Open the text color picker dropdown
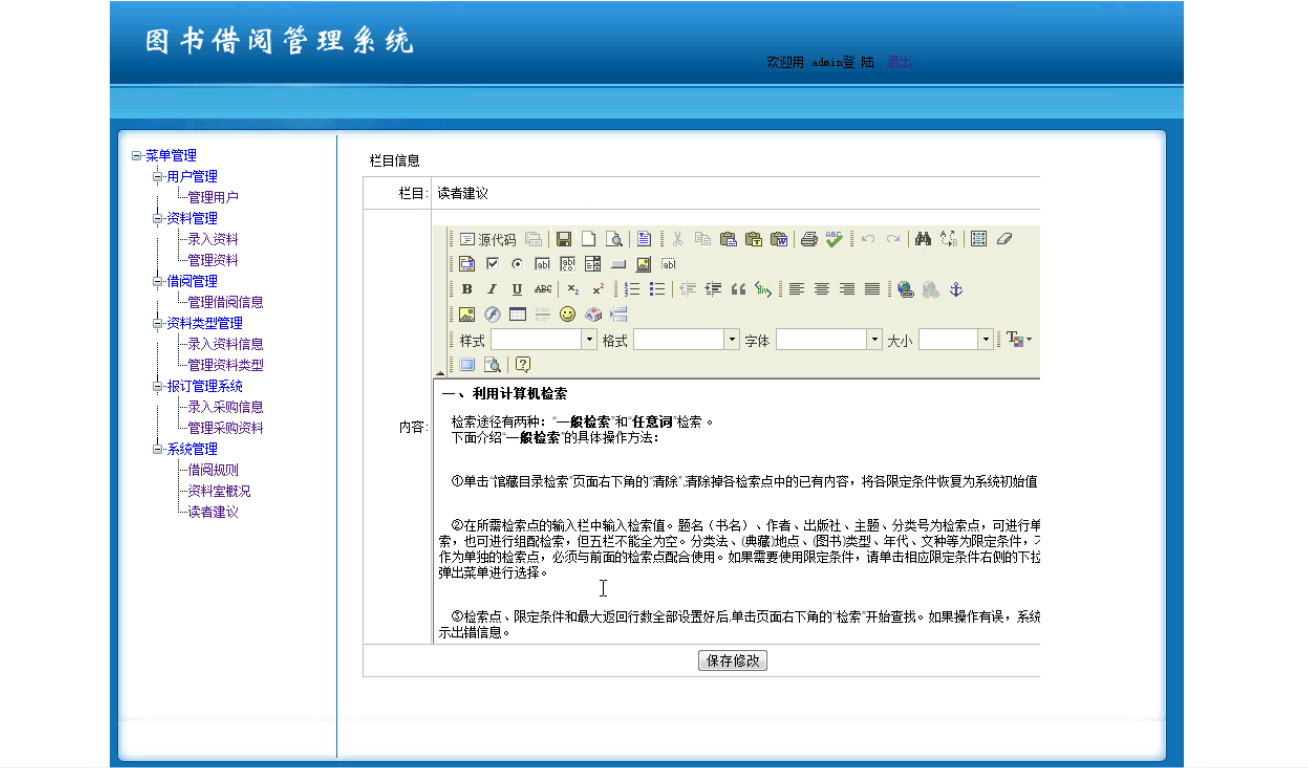The height and width of the screenshot is (768, 1308). tap(1020, 340)
